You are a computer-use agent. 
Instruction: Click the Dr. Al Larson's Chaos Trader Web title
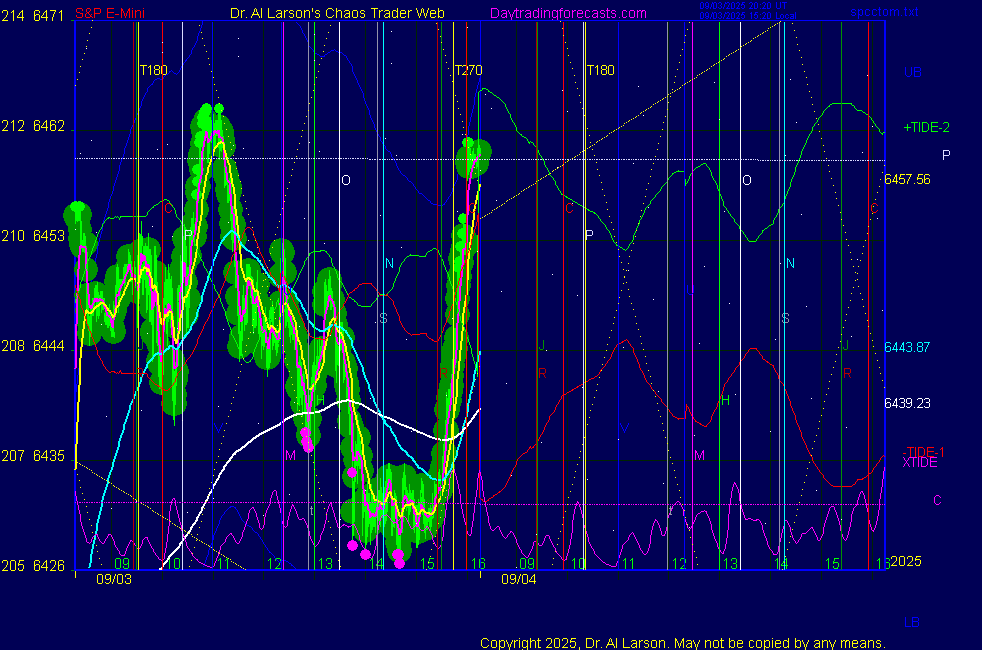pos(337,14)
